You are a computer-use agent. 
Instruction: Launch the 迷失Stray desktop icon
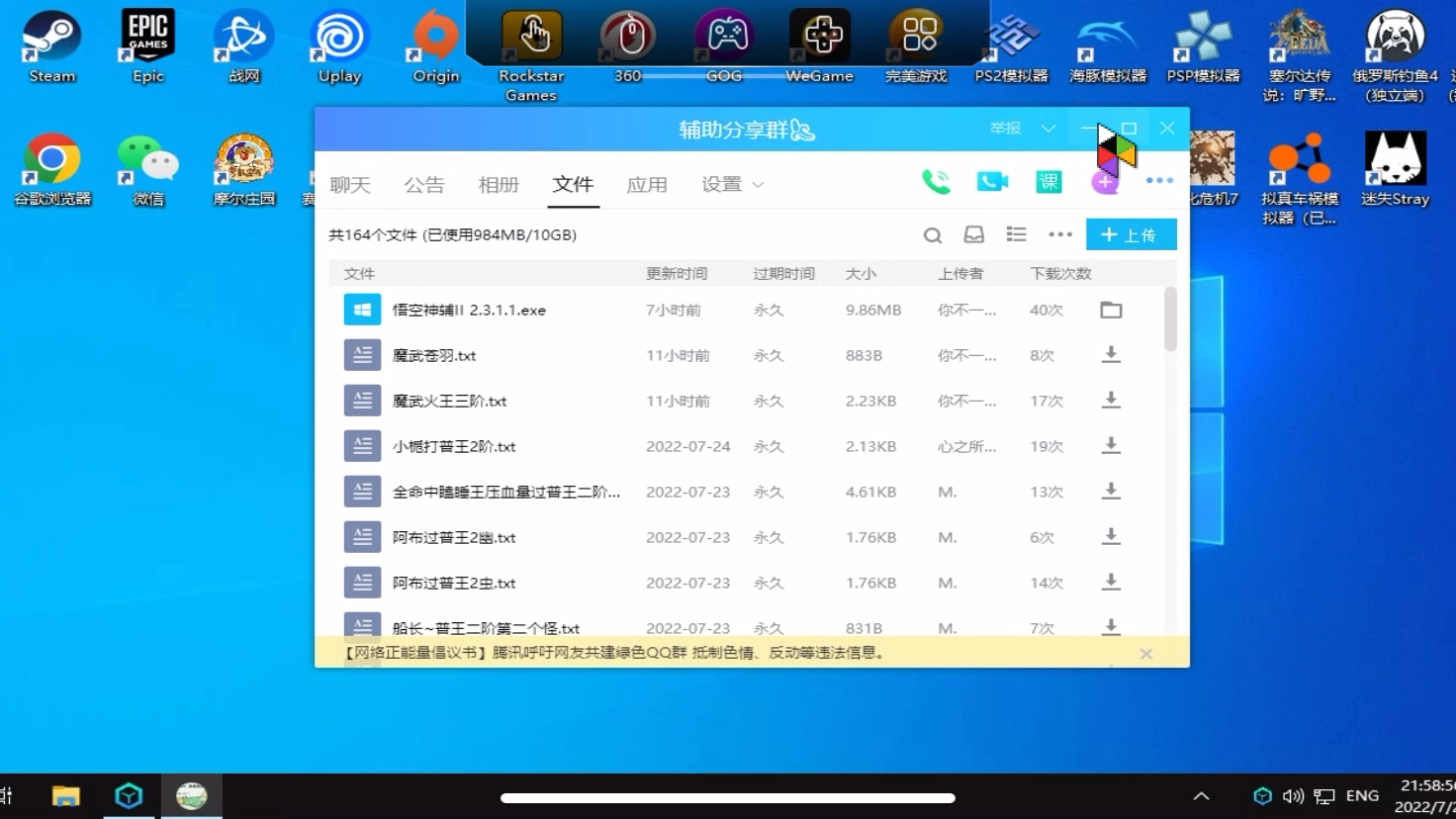pos(1395,169)
